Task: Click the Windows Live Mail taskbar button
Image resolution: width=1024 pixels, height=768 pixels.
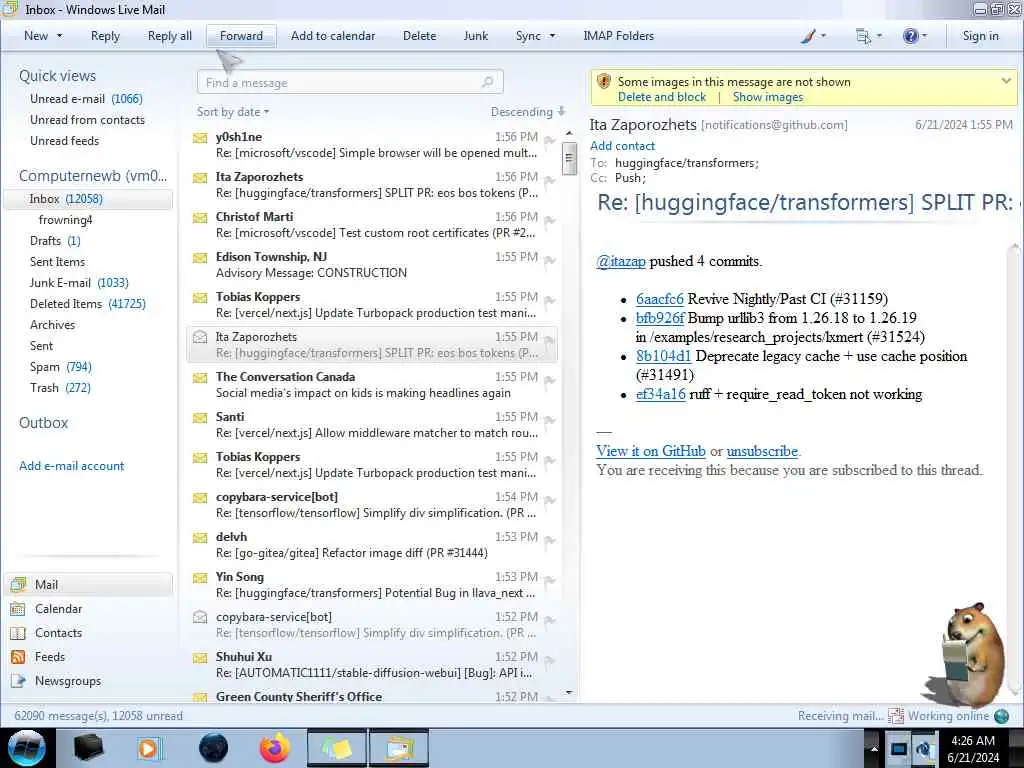Action: click(398, 748)
